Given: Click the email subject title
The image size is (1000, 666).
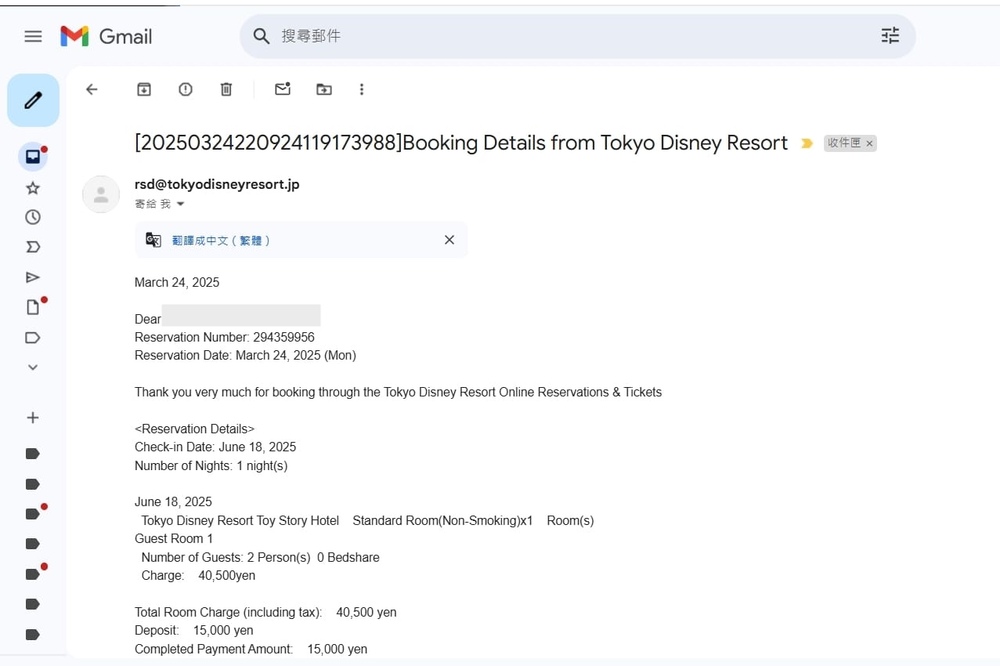Looking at the screenshot, I should (461, 143).
